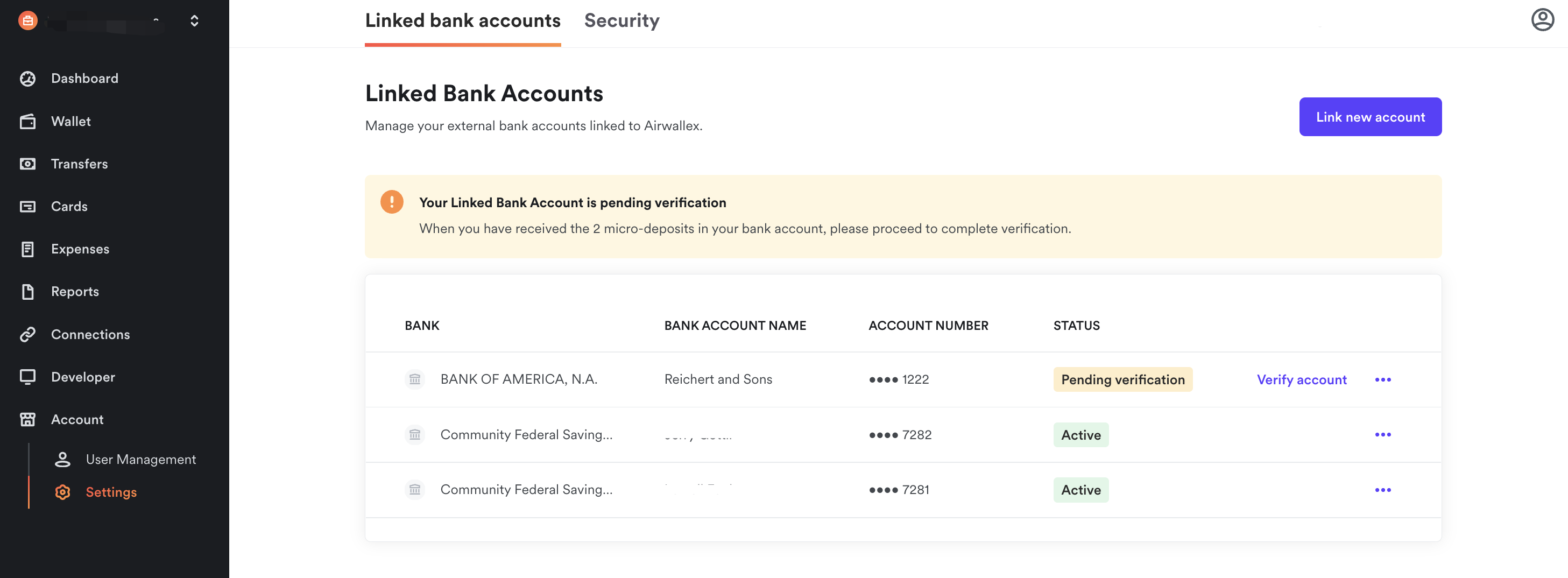The height and width of the screenshot is (578, 1568).
Task: Switch to the Security tab
Action: 621,20
